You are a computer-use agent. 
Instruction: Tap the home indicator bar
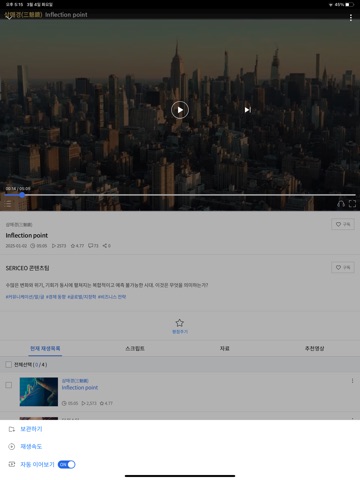pos(180,476)
